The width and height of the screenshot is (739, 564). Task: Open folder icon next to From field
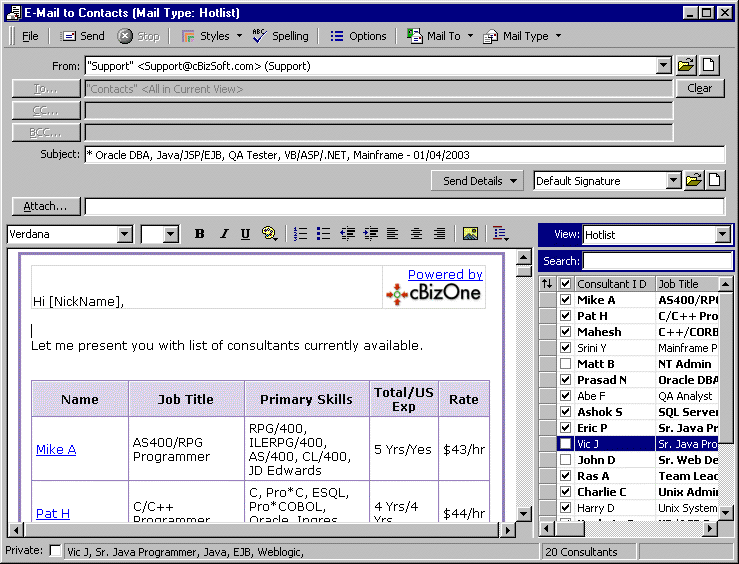click(686, 65)
